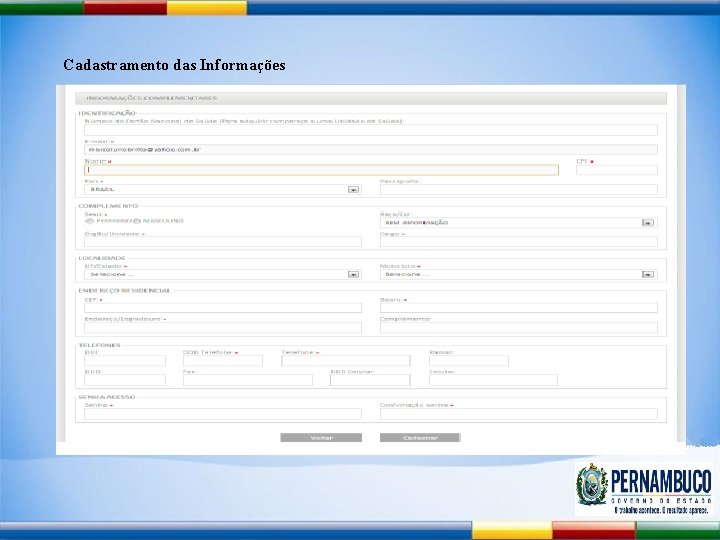This screenshot has width=720, height=540.
Task: Expand the Município dropdown
Action: click(x=518, y=274)
